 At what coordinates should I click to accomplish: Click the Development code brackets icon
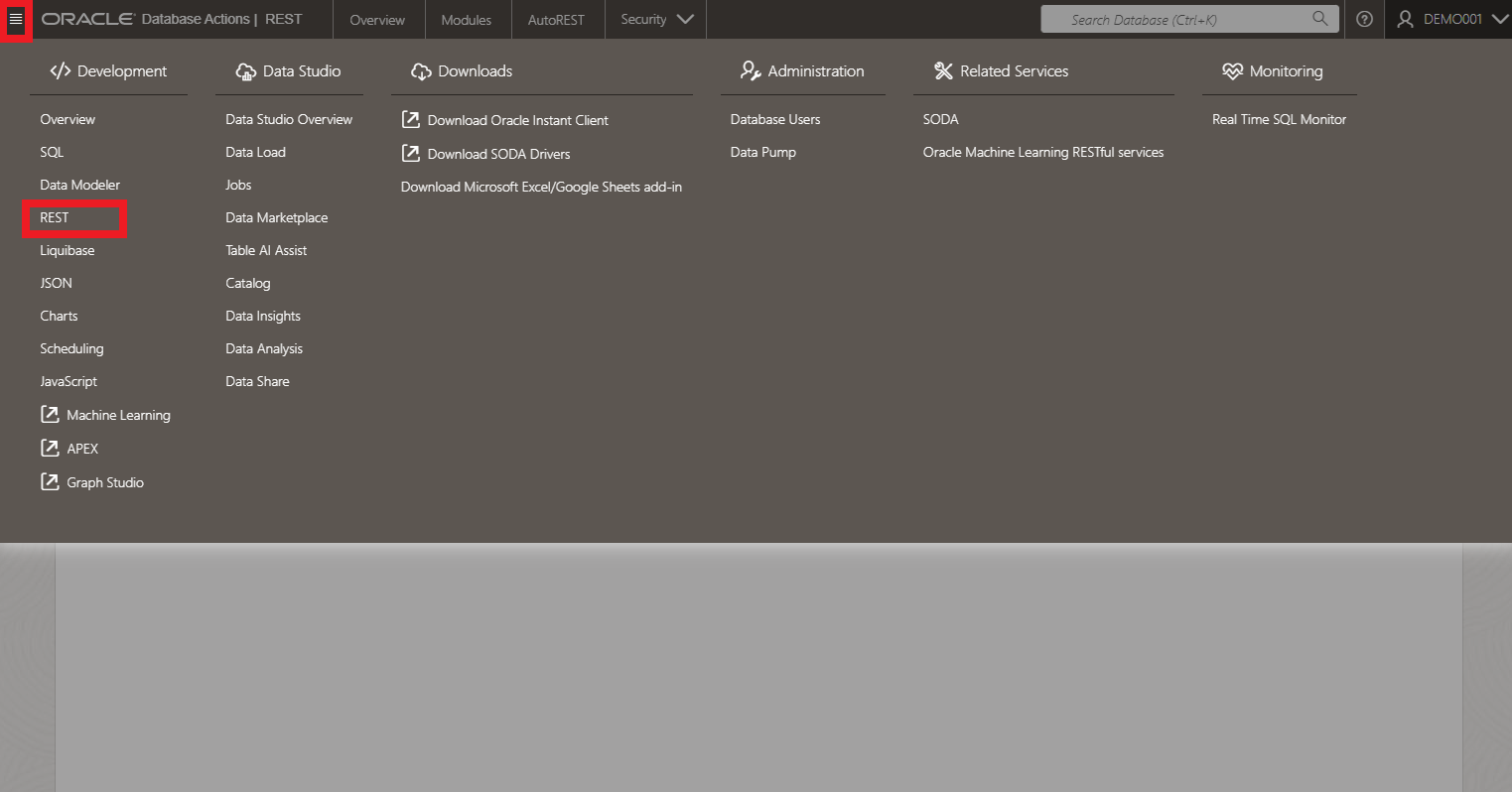click(60, 70)
